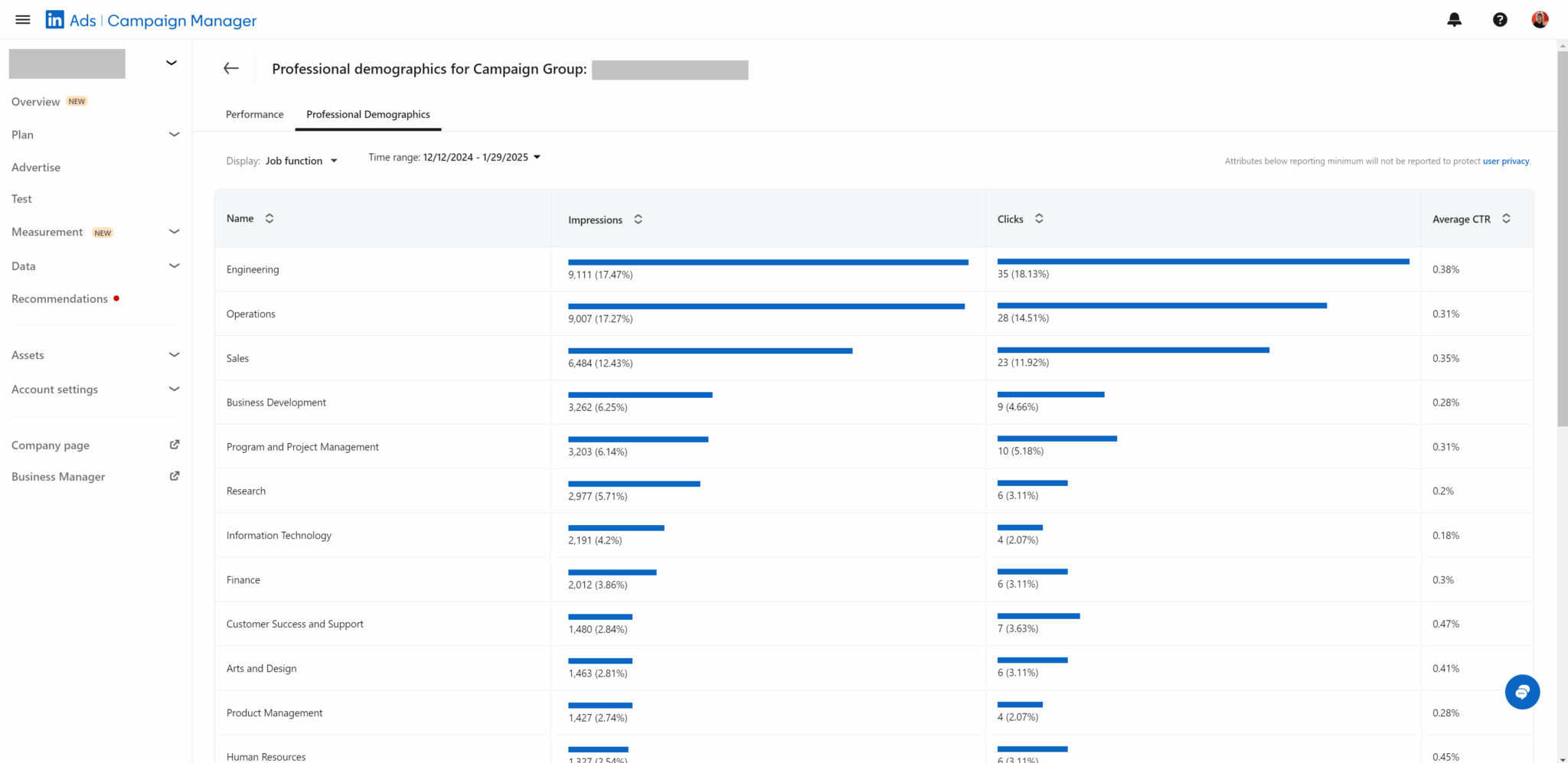Click the 3,262 (6.25%) impressions value
This screenshot has width=1568, height=763.
(597, 407)
